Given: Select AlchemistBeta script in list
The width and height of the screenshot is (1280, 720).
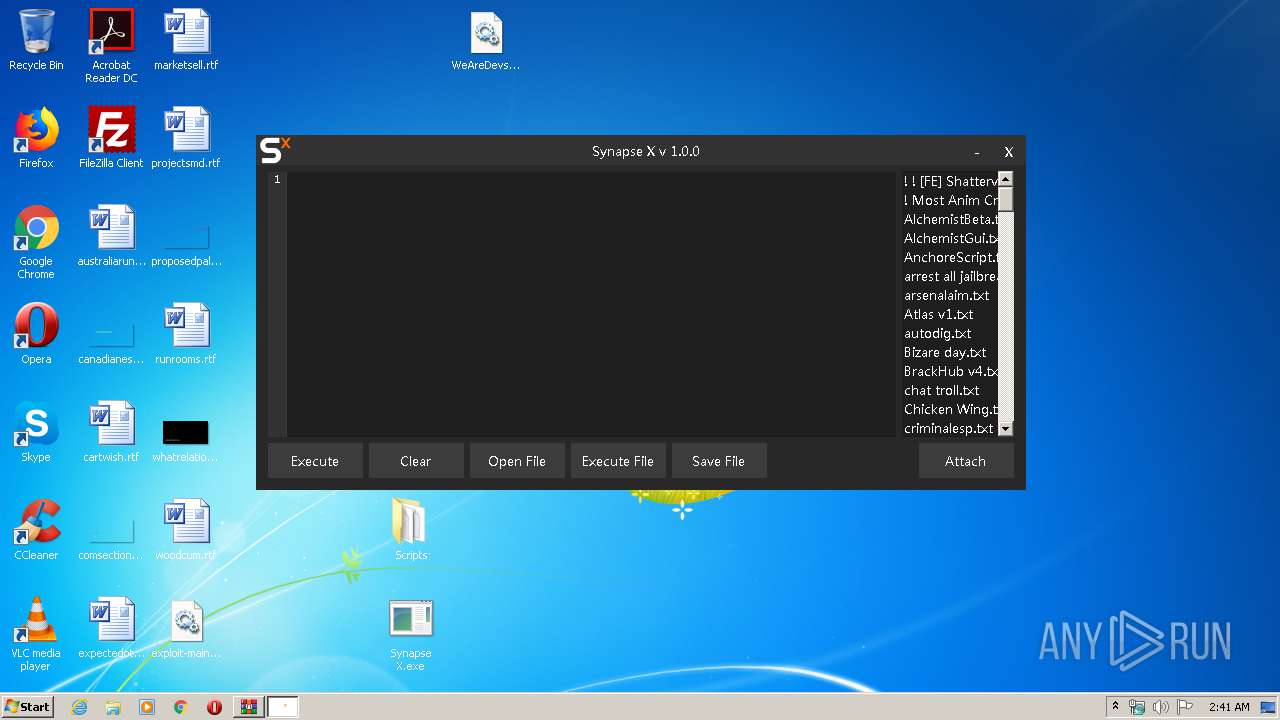Looking at the screenshot, I should click(x=950, y=219).
